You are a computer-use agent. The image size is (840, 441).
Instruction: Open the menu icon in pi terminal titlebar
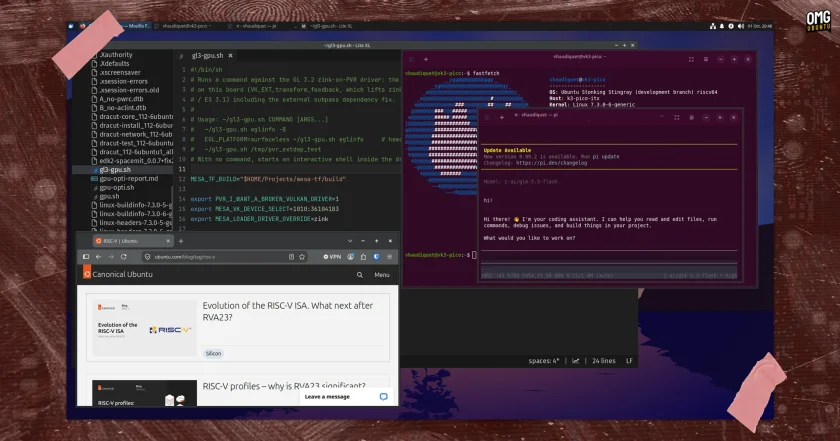692,117
